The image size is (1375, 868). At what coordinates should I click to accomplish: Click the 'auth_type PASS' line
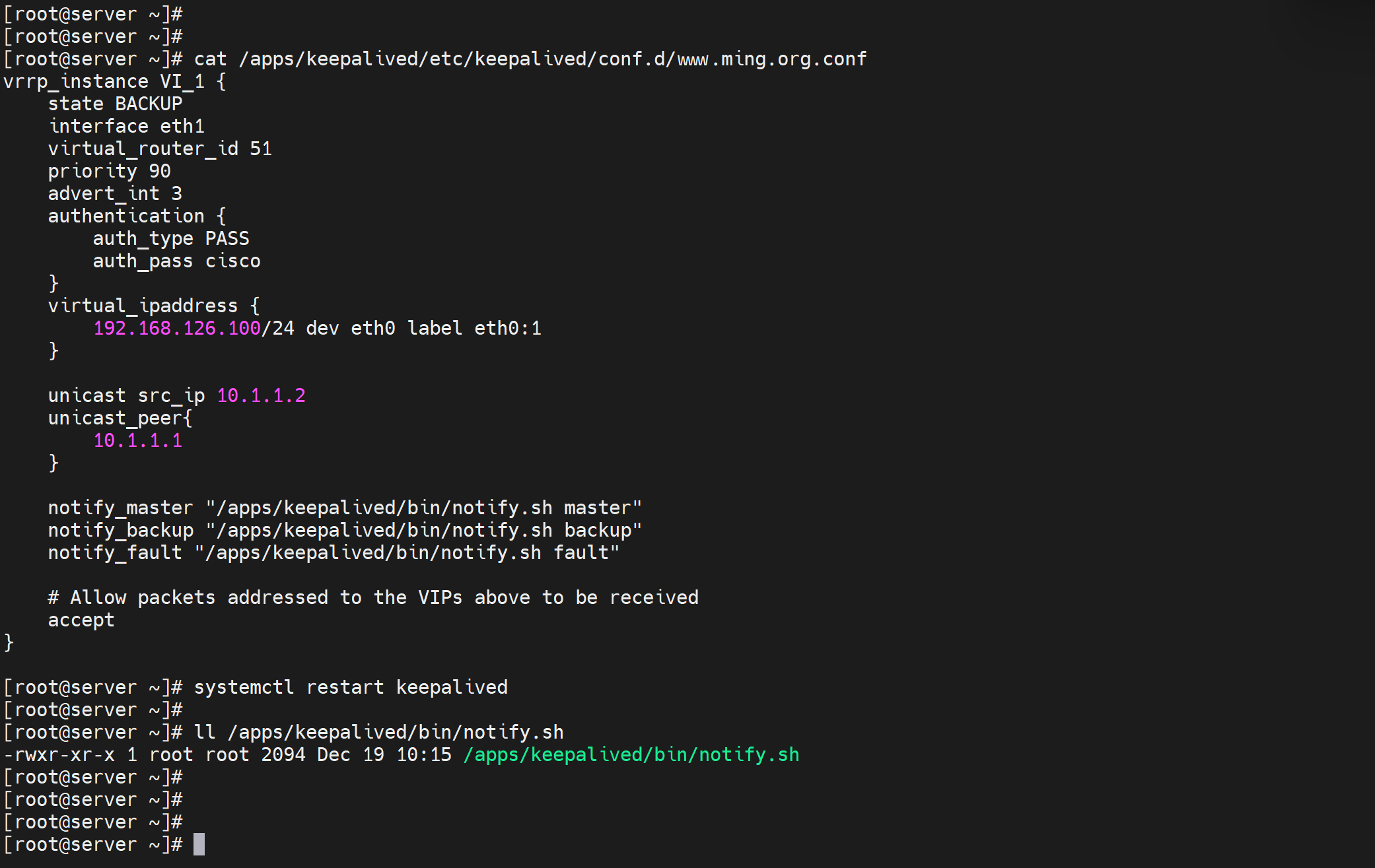(x=171, y=238)
